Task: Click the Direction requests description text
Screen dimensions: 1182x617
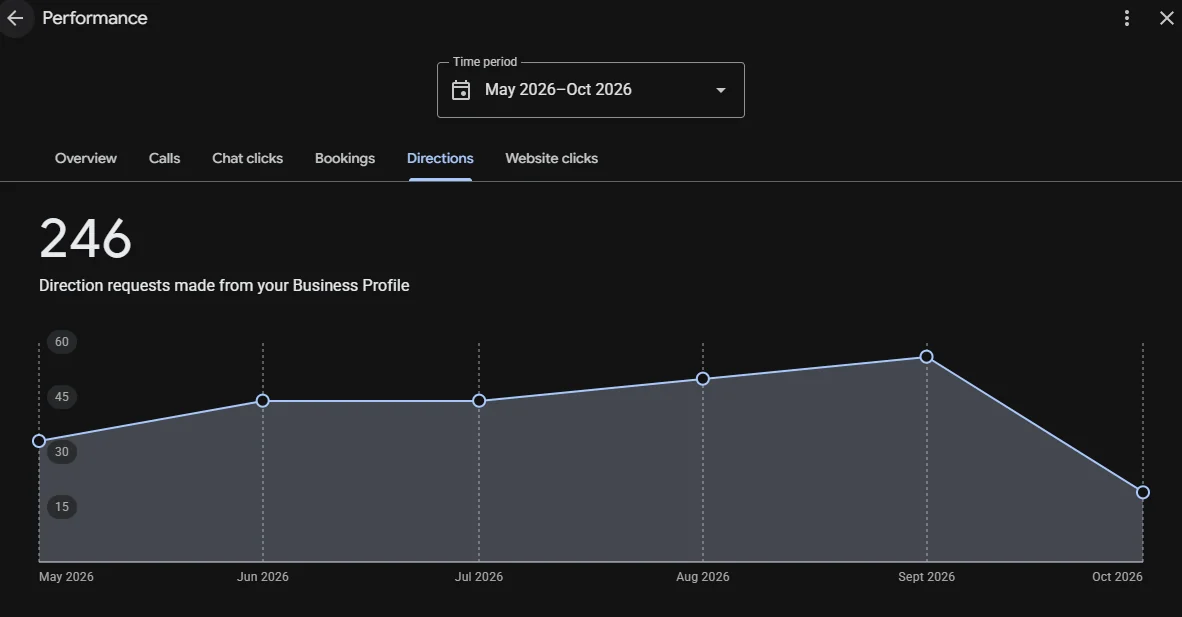Action: 224,286
